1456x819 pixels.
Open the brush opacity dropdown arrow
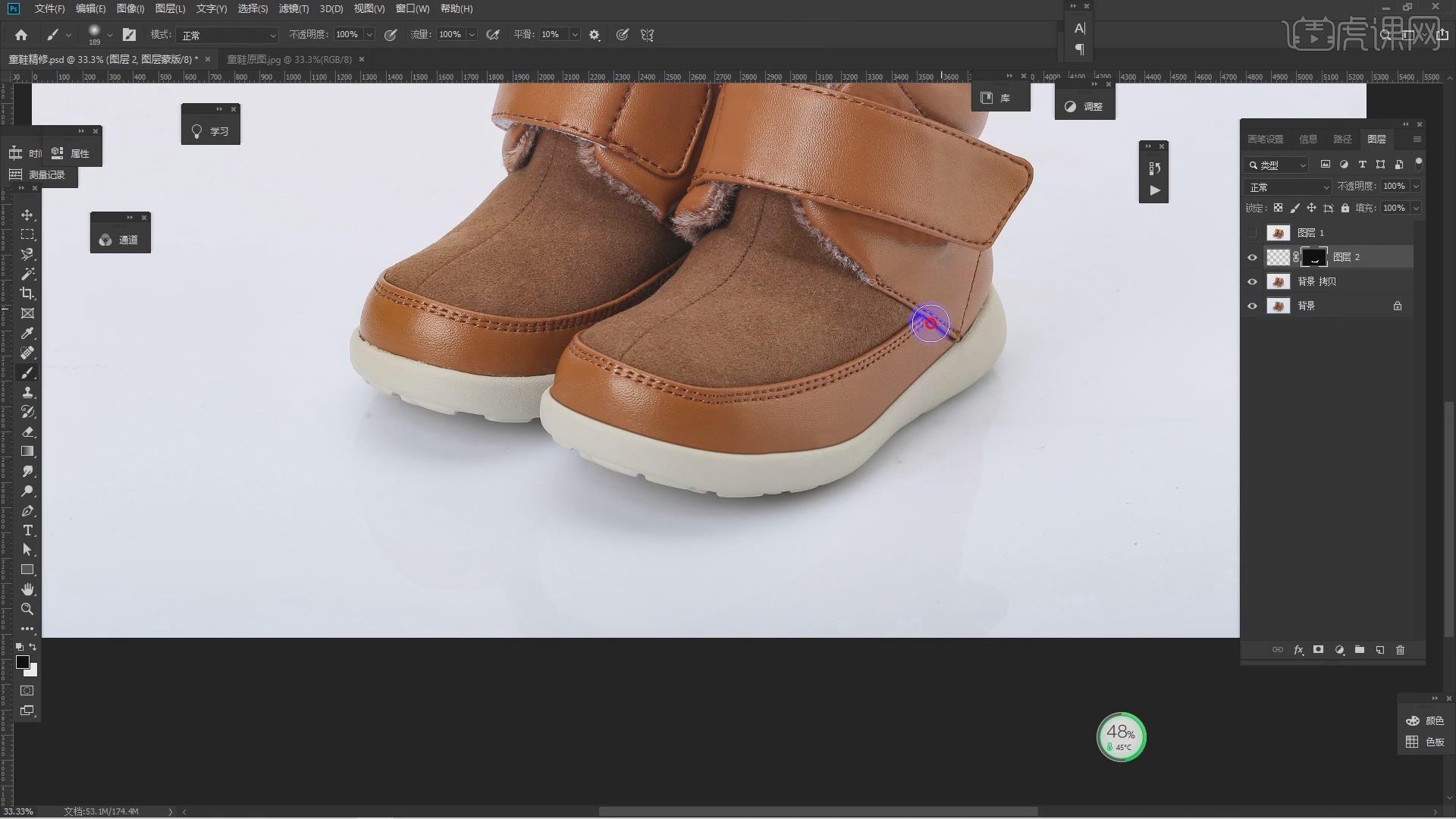pos(369,35)
